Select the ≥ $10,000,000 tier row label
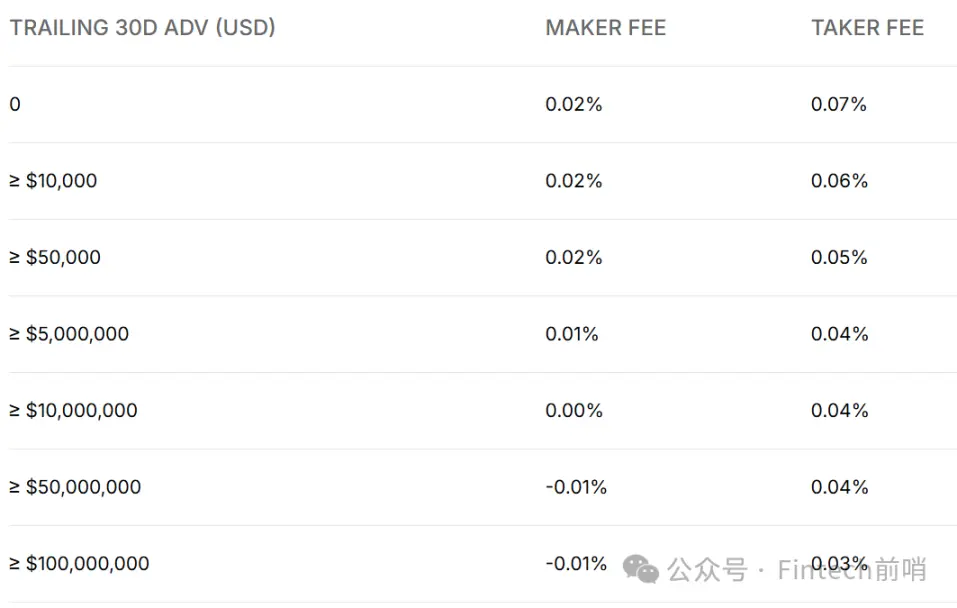957x608 pixels. [74, 410]
